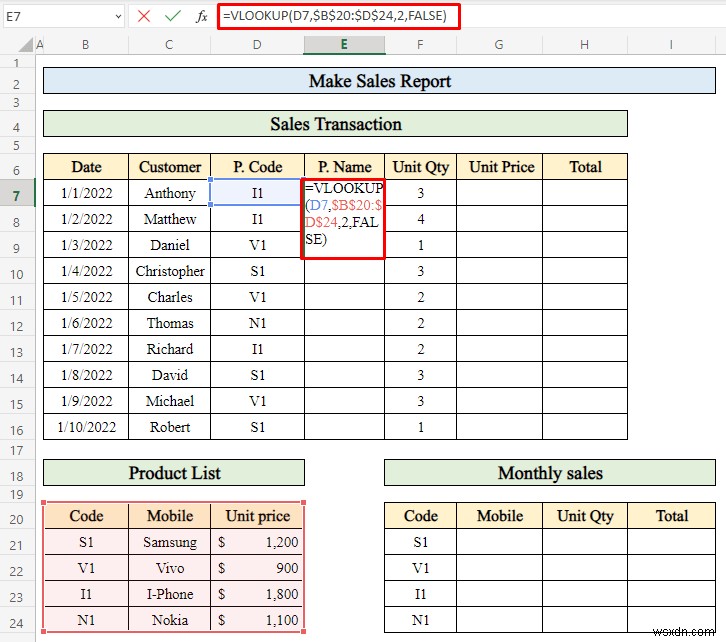Click the I-Phone cell in Product List
The height and width of the screenshot is (642, 726).
pos(169,594)
